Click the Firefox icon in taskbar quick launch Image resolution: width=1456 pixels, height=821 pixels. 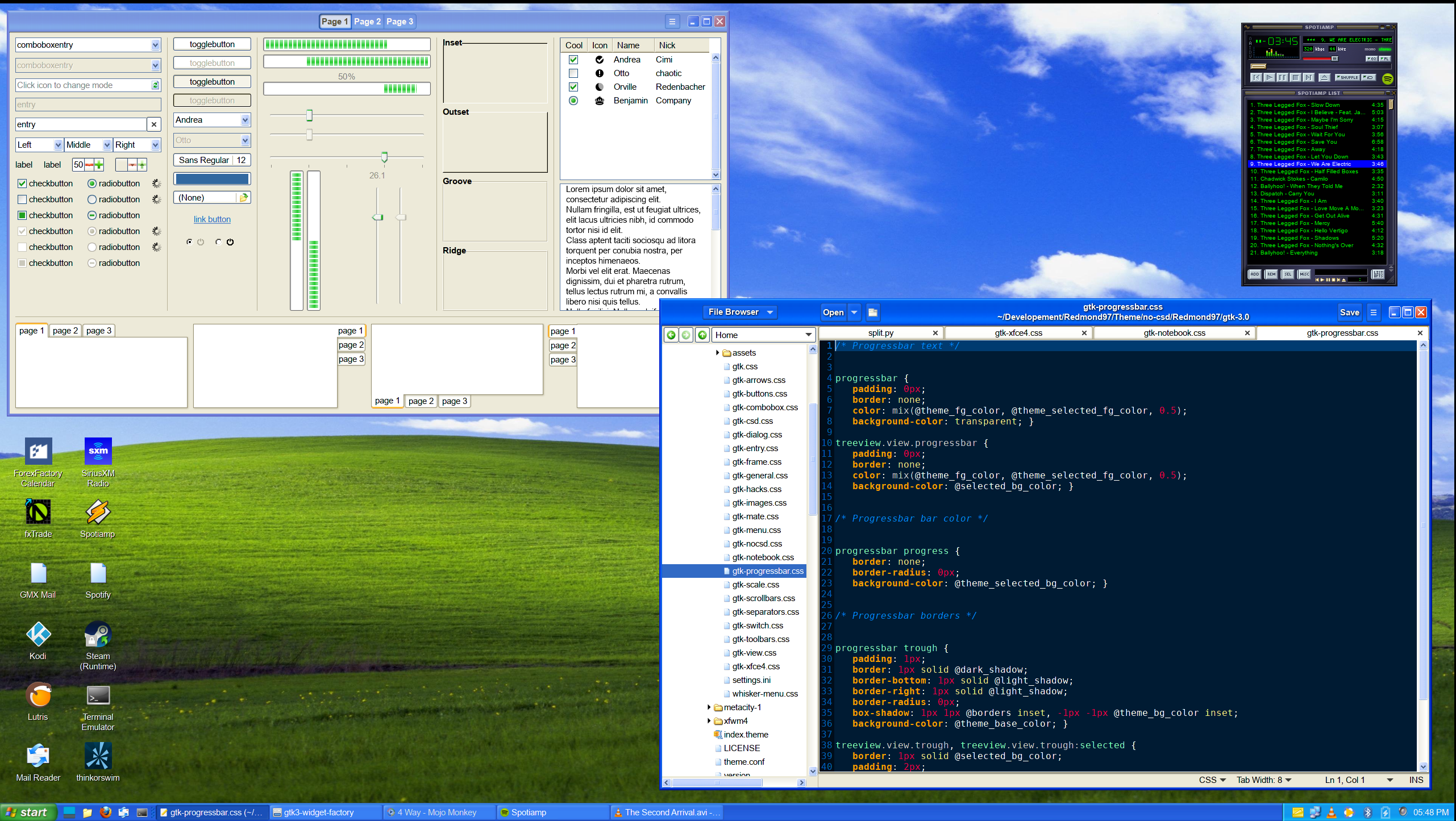(x=105, y=812)
